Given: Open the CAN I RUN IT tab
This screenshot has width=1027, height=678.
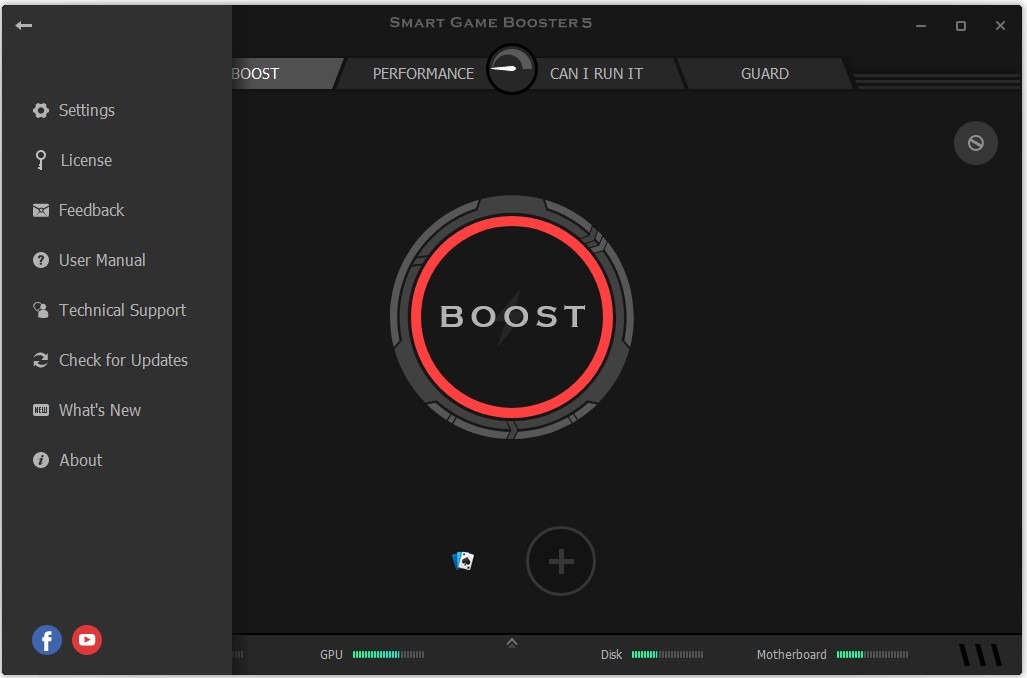Looking at the screenshot, I should click(596, 73).
